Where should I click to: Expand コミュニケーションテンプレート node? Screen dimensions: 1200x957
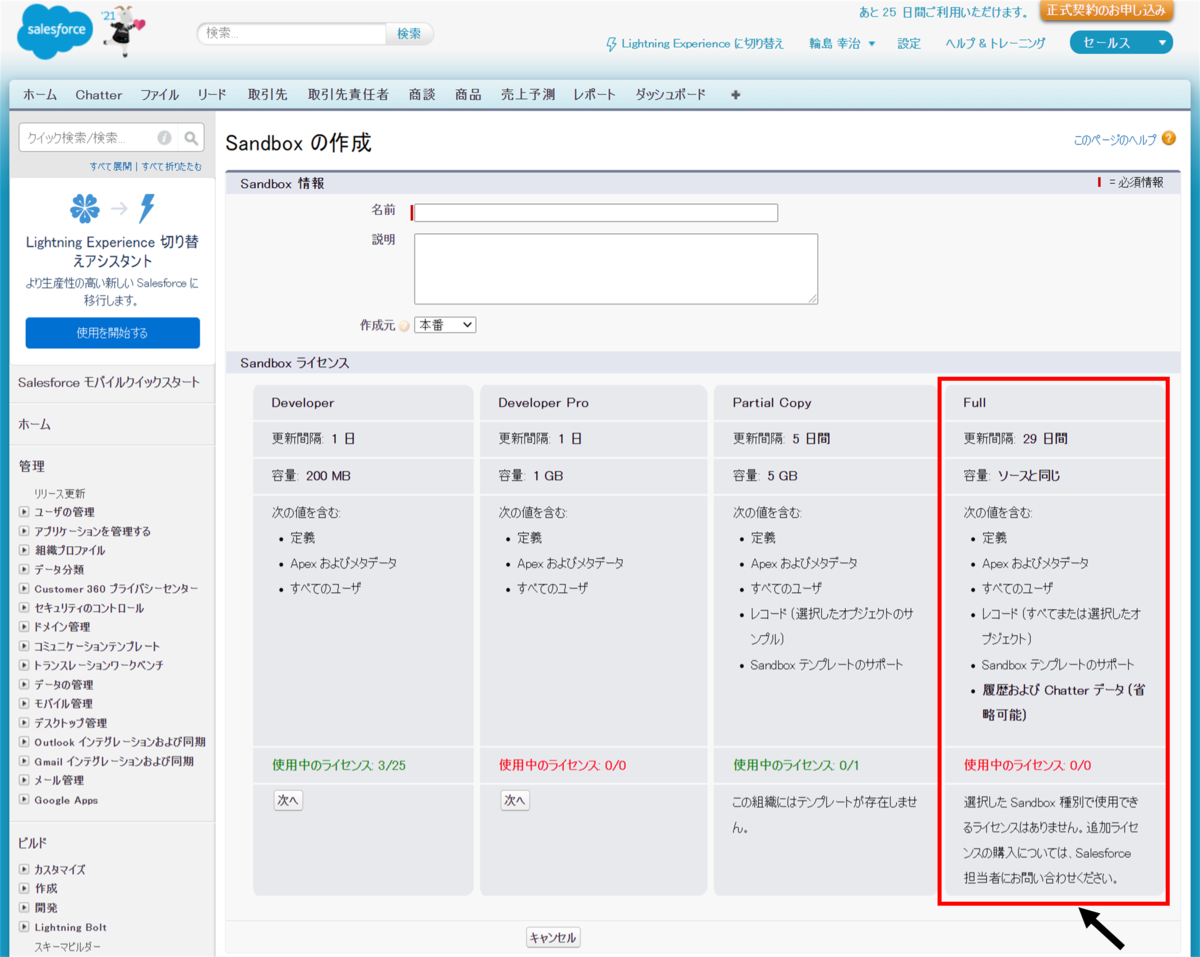[x=24, y=646]
